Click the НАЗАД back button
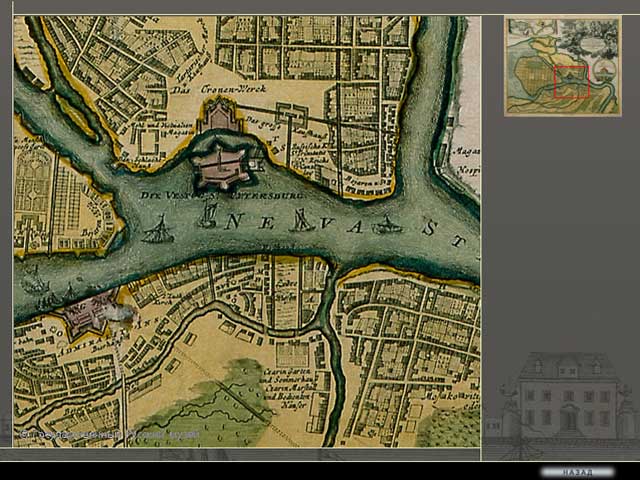 click(x=576, y=471)
